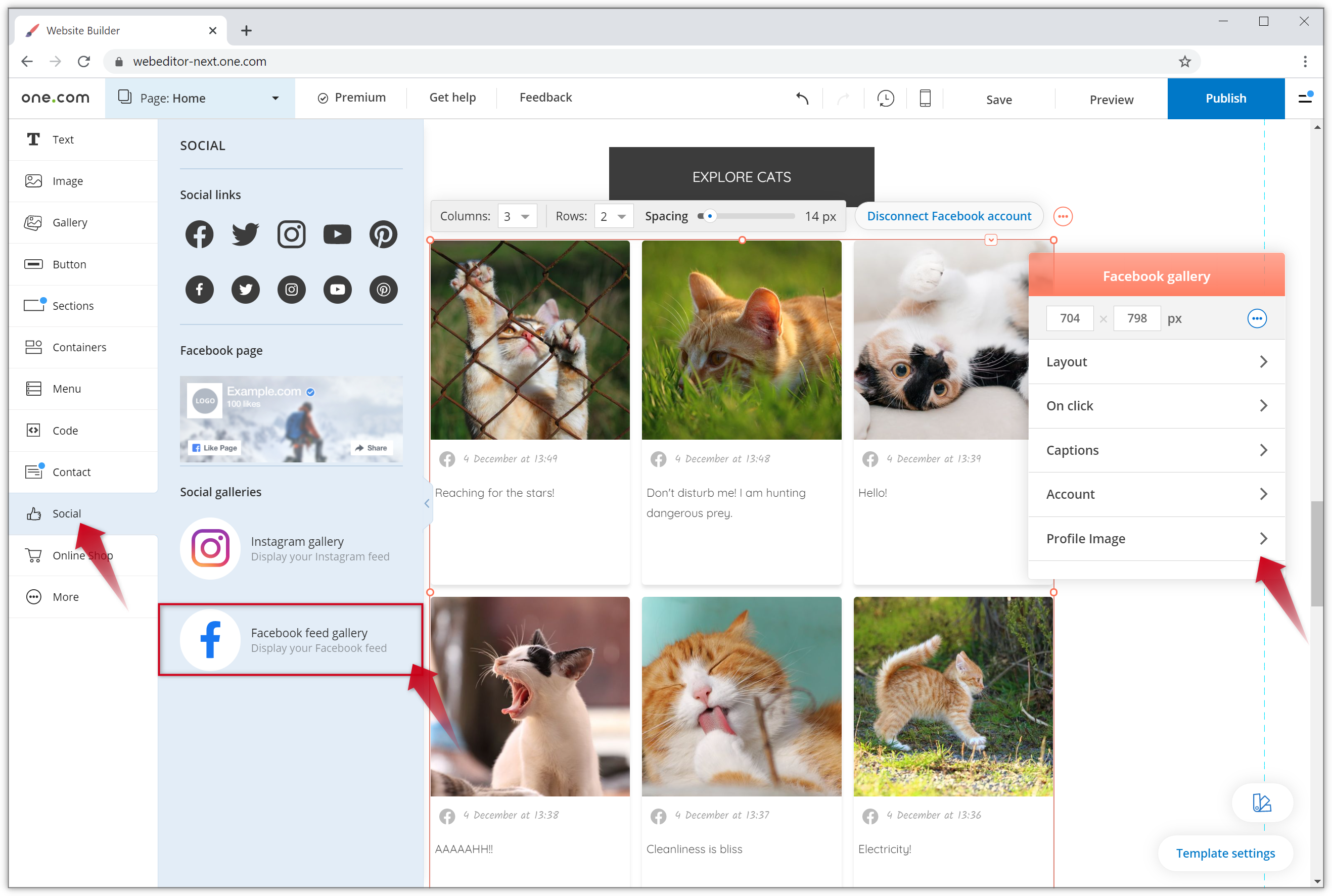Click orange more-options circle near toolbar
1332x896 pixels.
tap(1062, 217)
